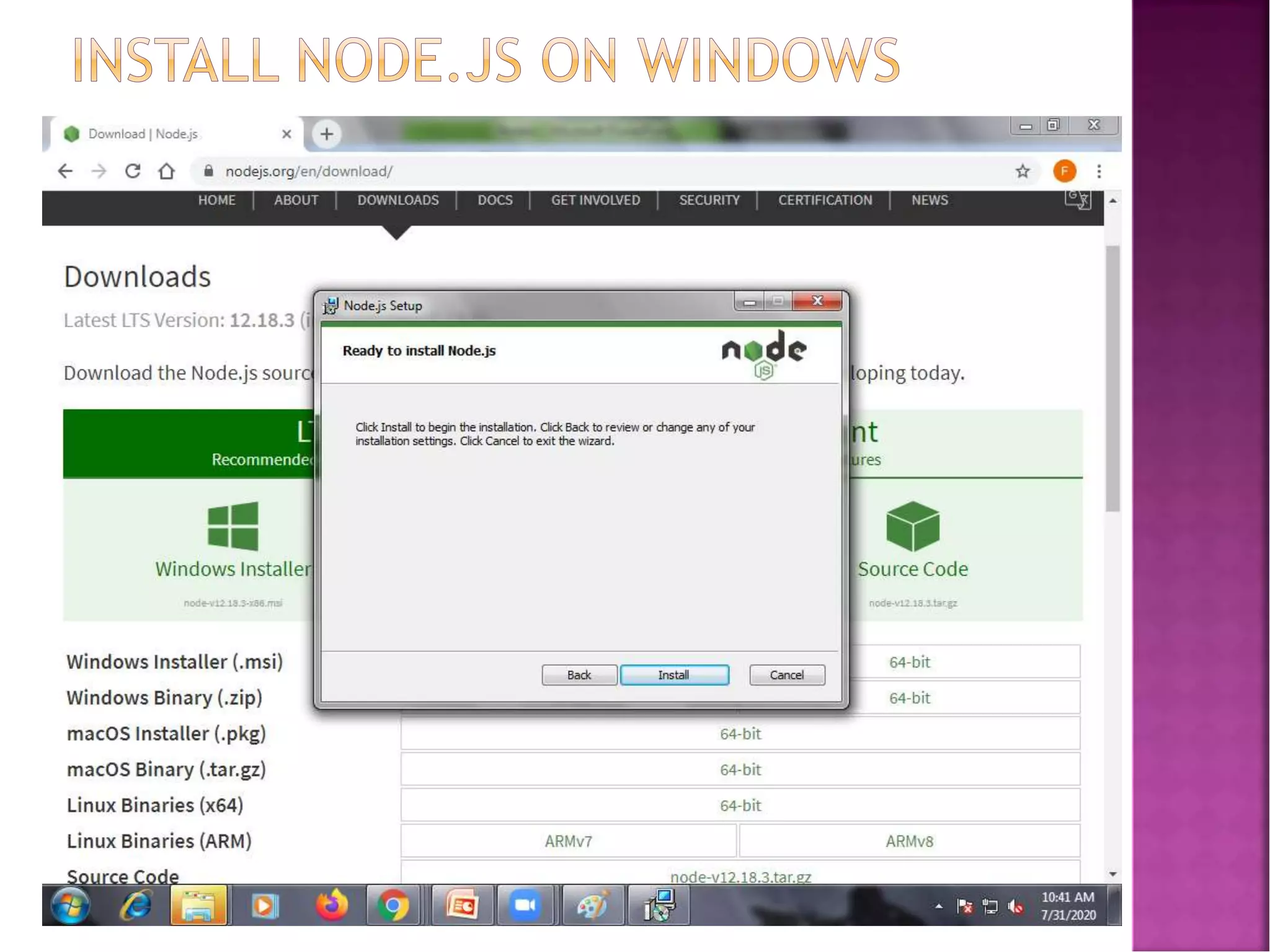1270x952 pixels.
Task: Click the translate language icon in navbar
Action: point(1077,200)
